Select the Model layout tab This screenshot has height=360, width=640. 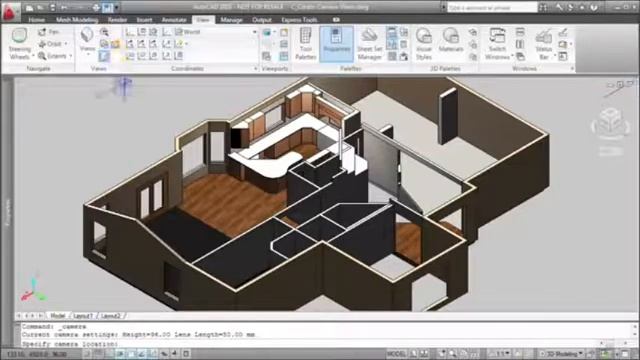tap(57, 316)
